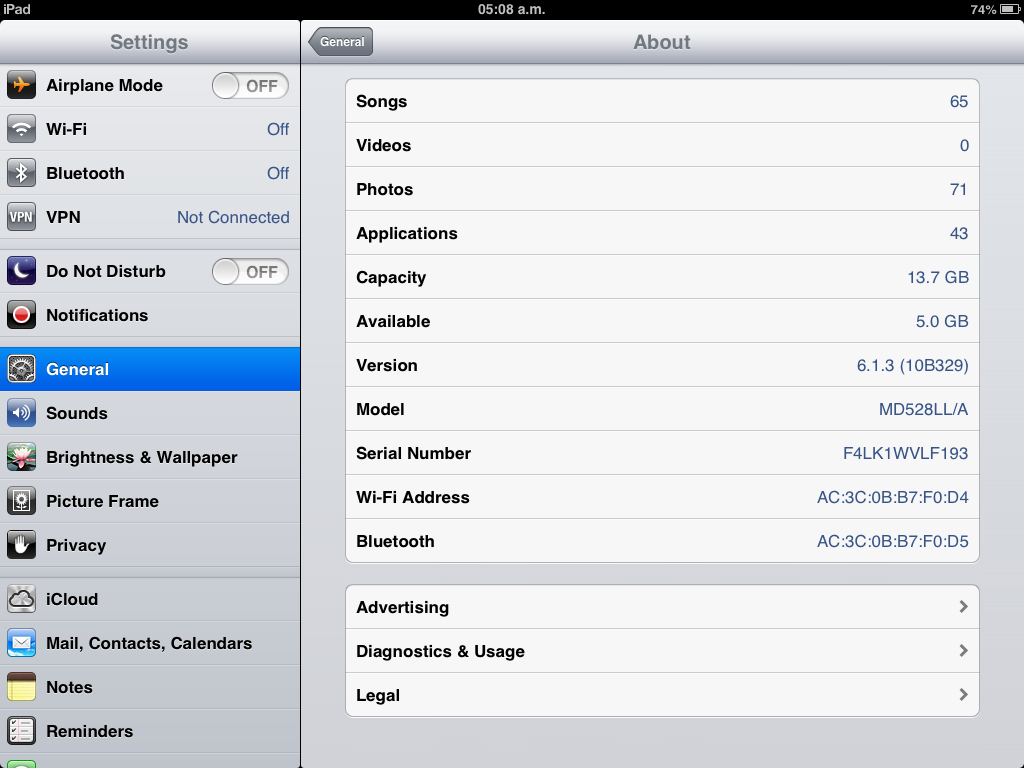Image resolution: width=1024 pixels, height=768 pixels.
Task: Tap Wi-Fi Address AC:3C:0B:B7:F0:D4
Action: point(893,497)
